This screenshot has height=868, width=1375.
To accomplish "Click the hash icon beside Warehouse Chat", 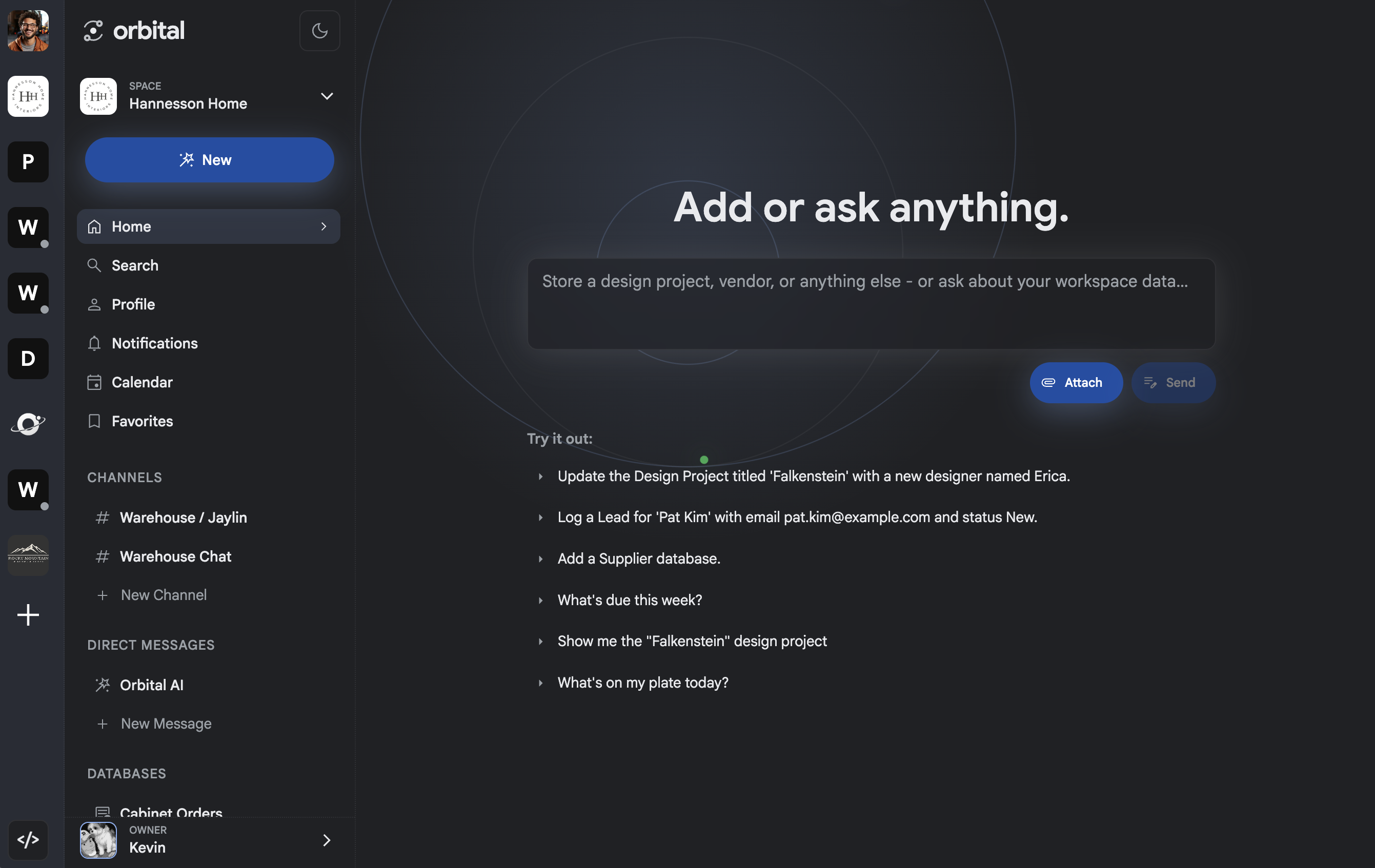I will click(103, 556).
